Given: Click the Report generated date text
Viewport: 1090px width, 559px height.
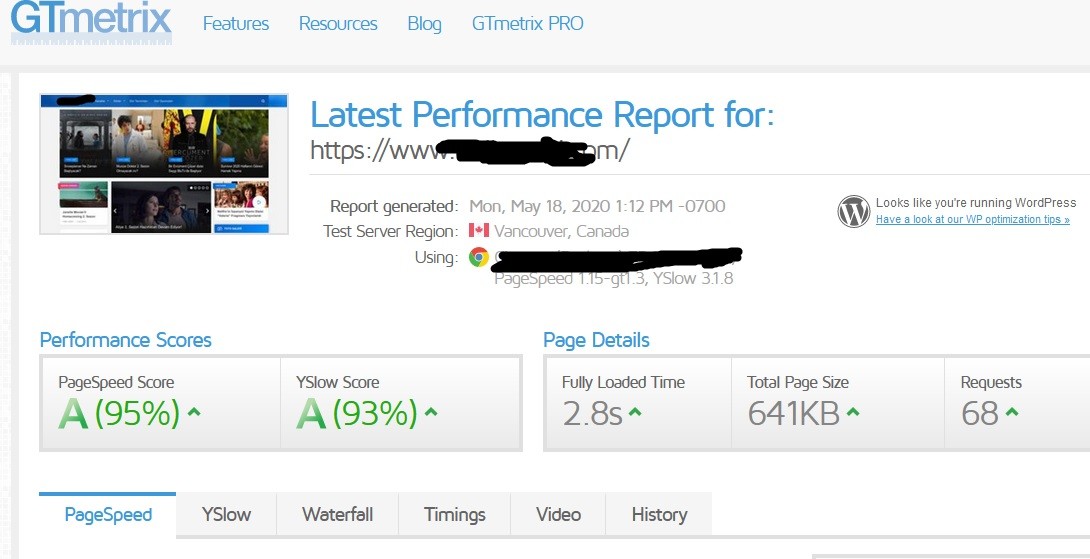Looking at the screenshot, I should [598, 206].
